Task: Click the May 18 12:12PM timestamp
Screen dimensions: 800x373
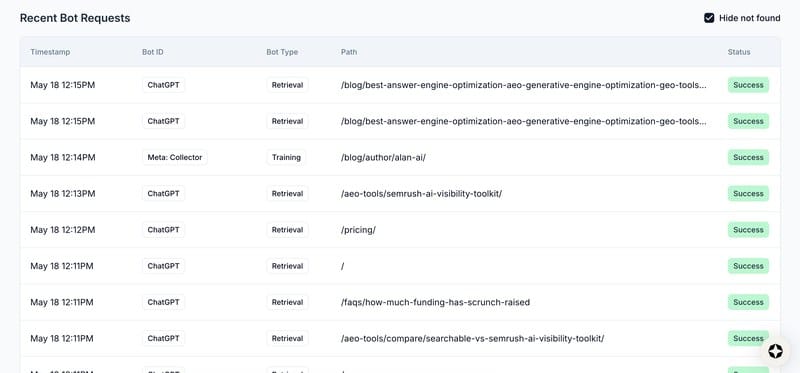Action: [63, 230]
